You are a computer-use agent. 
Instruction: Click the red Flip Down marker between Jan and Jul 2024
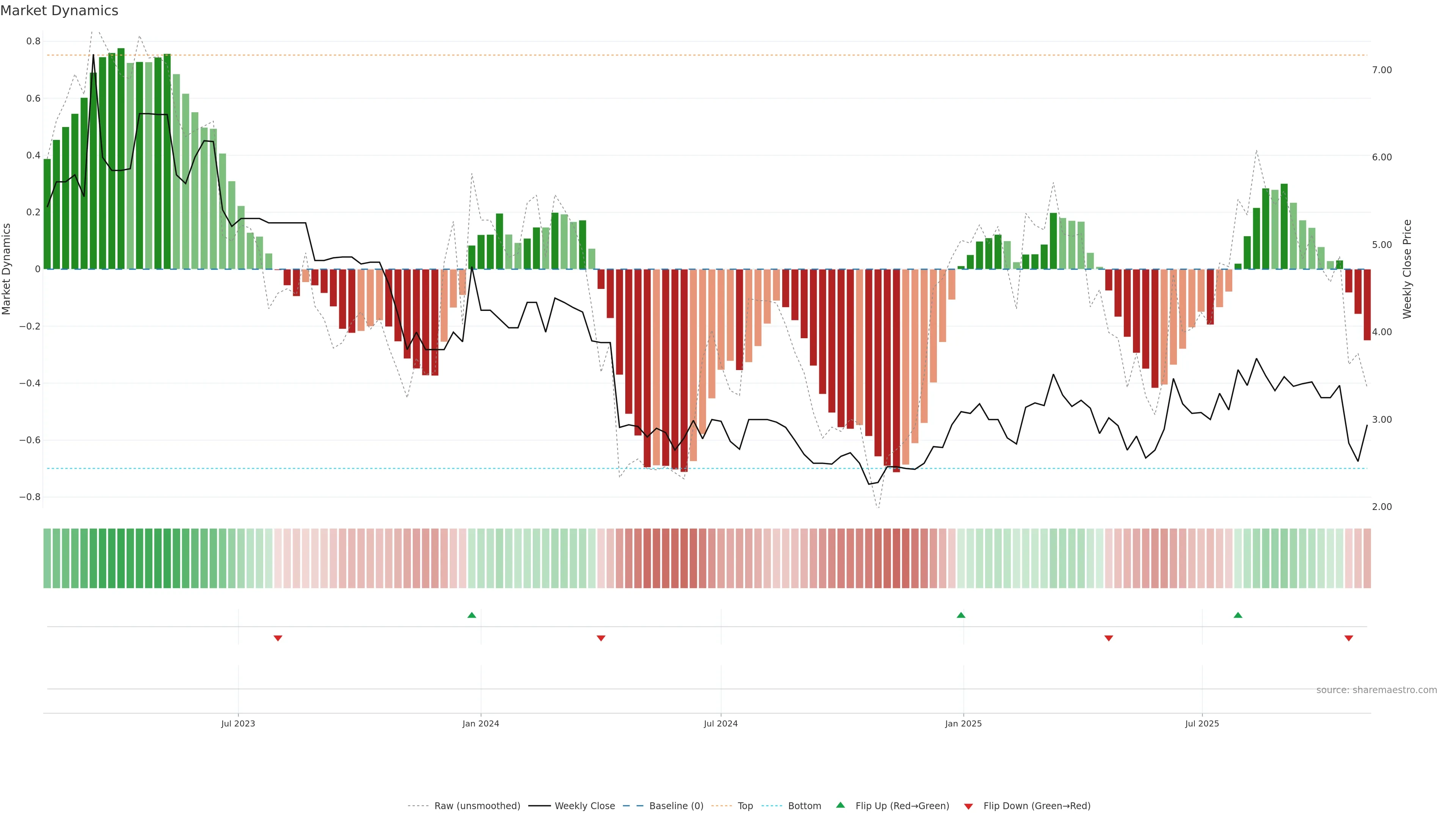pyautogui.click(x=601, y=638)
